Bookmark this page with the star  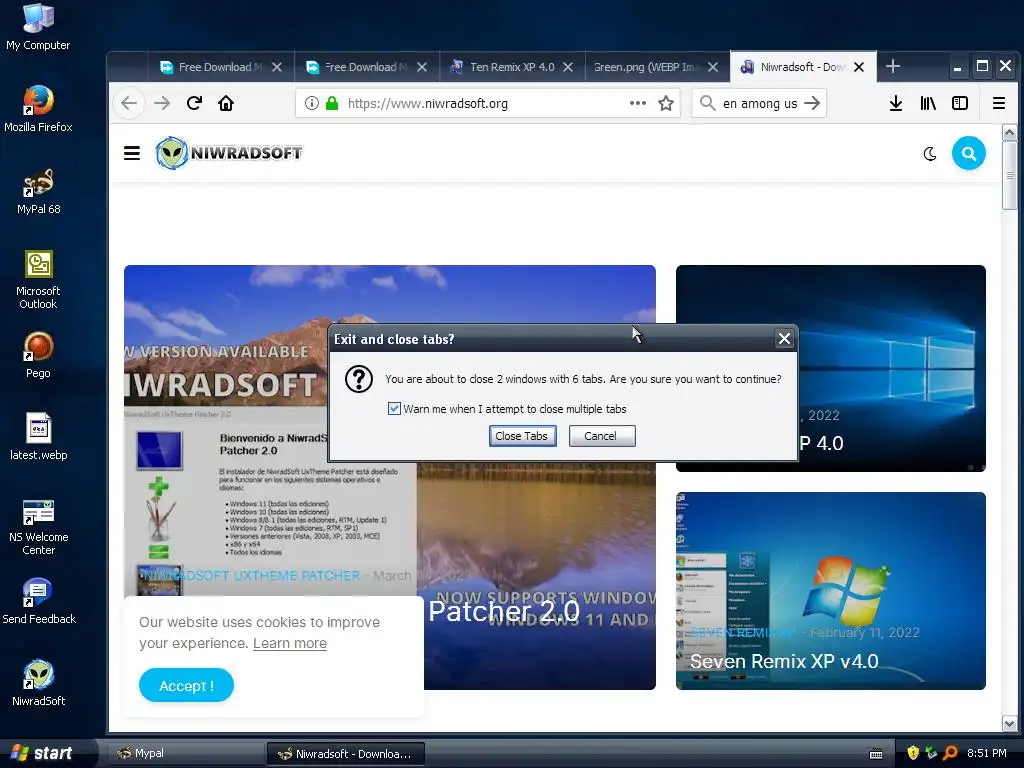point(665,103)
